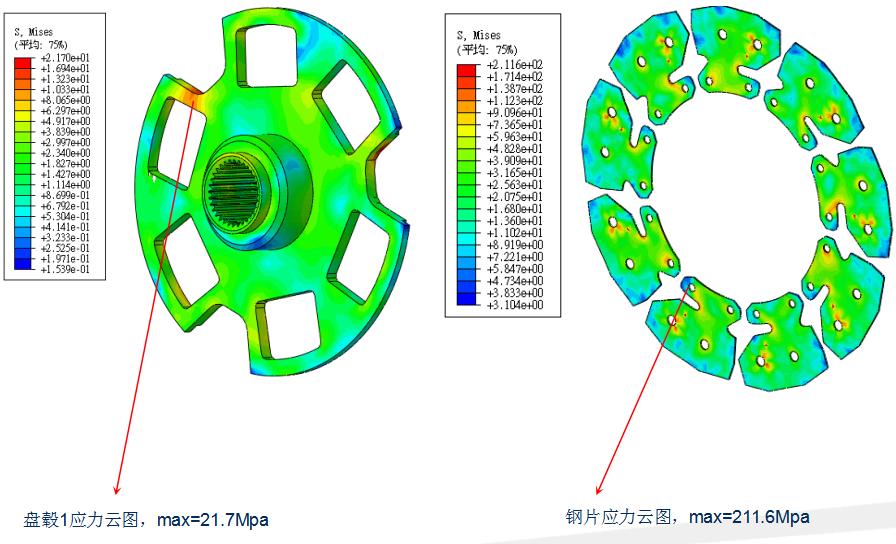This screenshot has height=544, width=896.
Task: Click the 盘毂1应力云图 max=21.7Mpa caption
Action: pos(146,520)
